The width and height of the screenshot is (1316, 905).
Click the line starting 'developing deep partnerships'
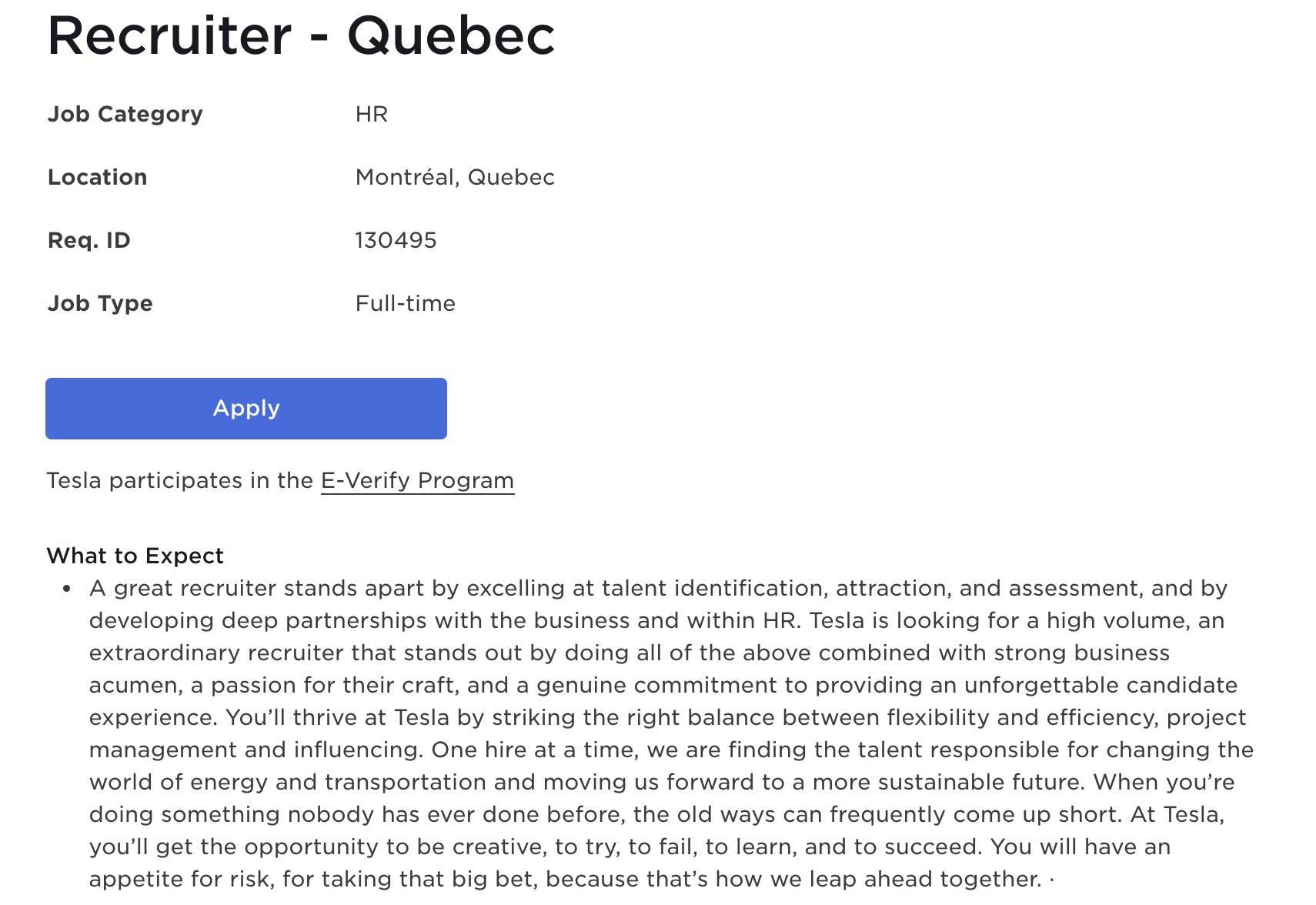tap(657, 621)
